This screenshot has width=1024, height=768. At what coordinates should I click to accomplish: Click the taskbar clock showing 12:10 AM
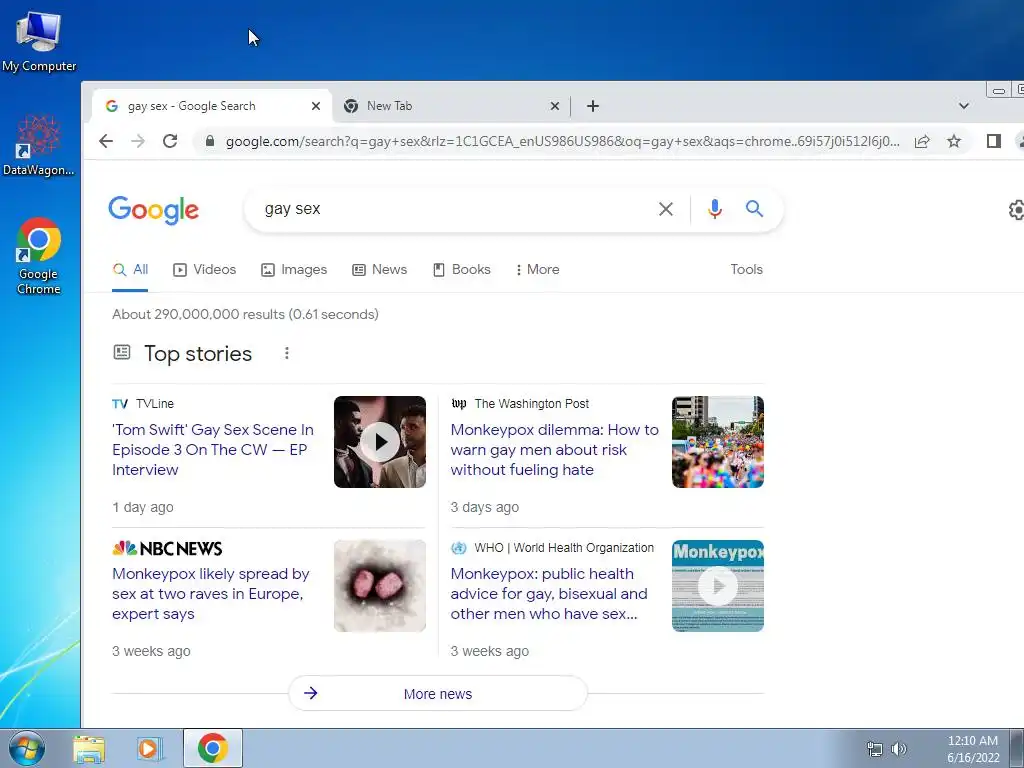[972, 749]
